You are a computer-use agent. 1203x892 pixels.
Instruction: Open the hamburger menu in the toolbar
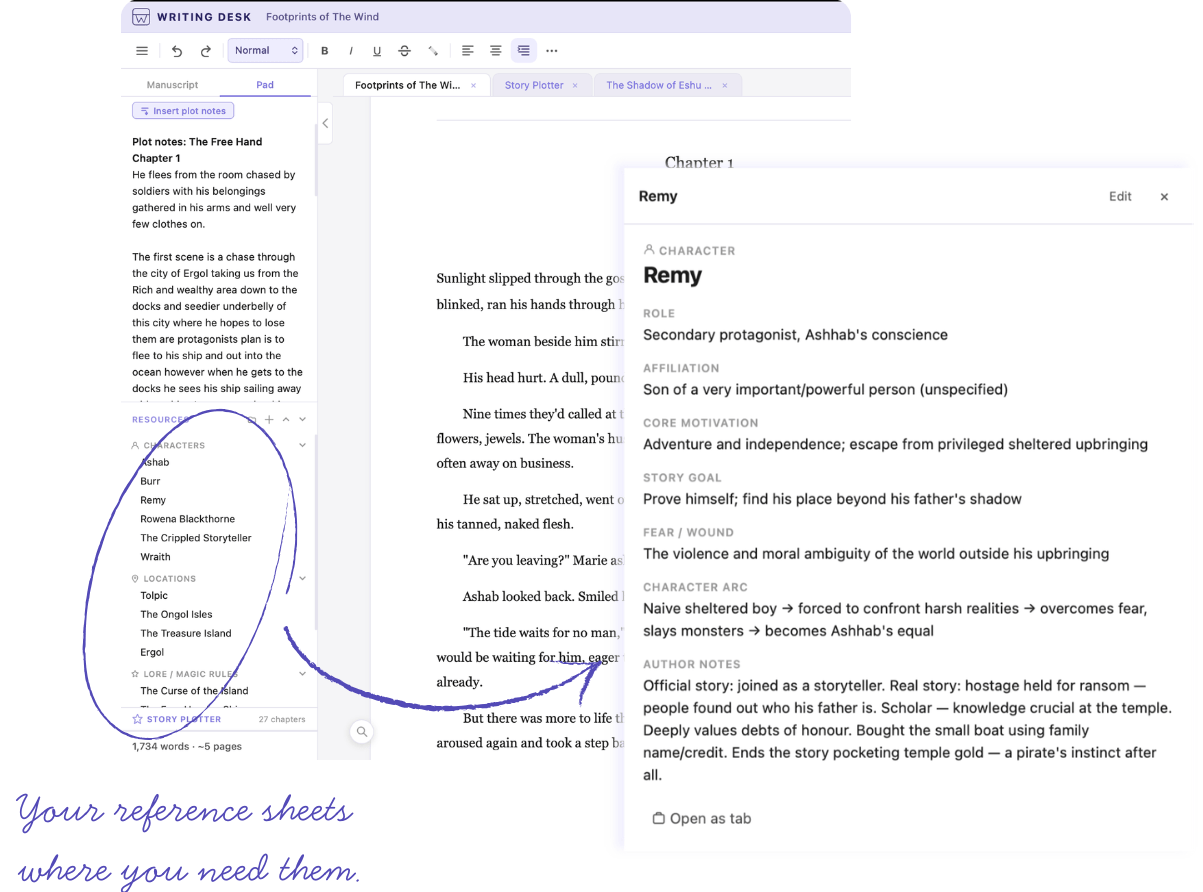tap(142, 51)
